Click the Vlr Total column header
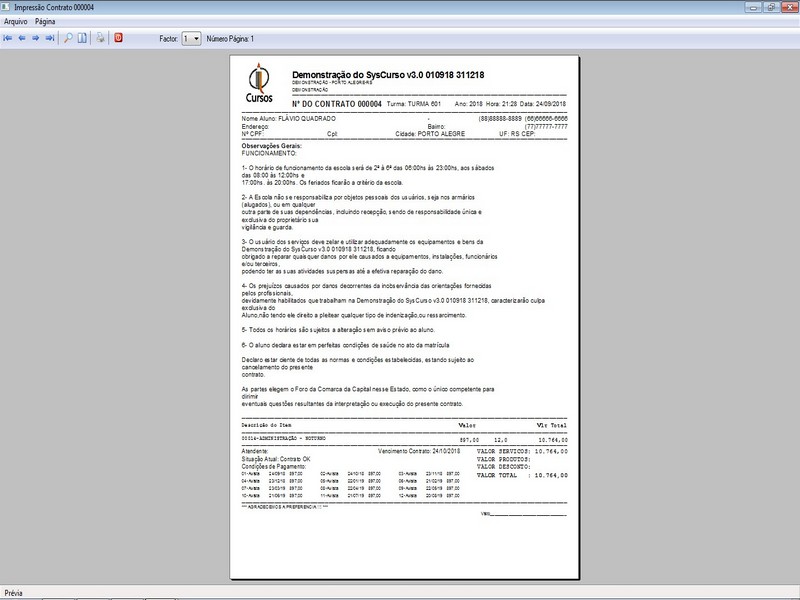Viewport: 800px width, 600px height. pos(552,425)
